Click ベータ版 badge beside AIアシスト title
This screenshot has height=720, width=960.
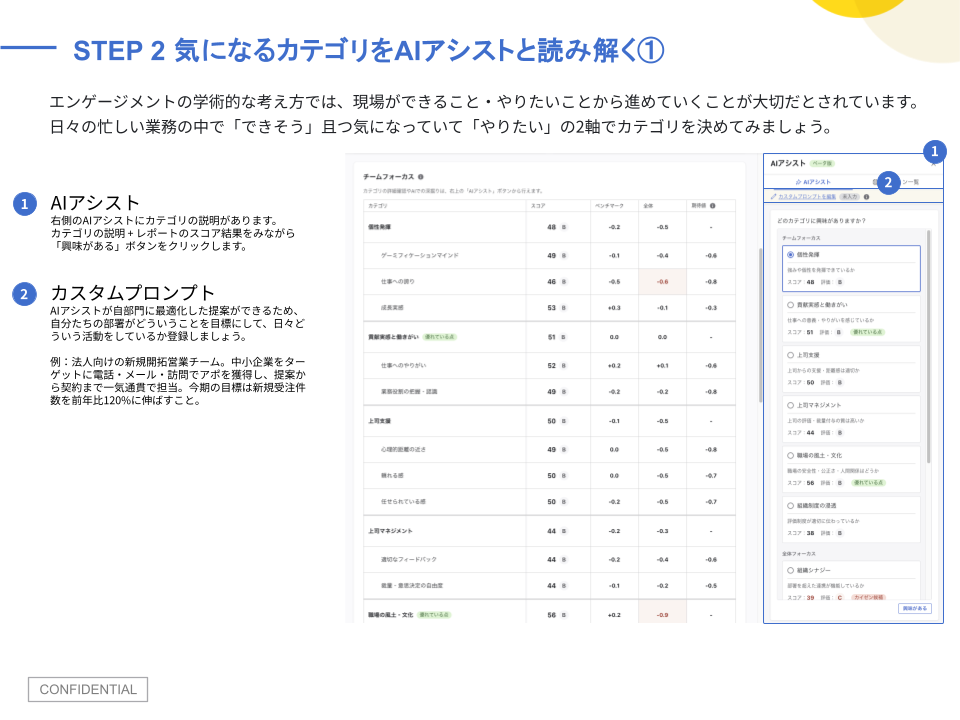click(822, 163)
